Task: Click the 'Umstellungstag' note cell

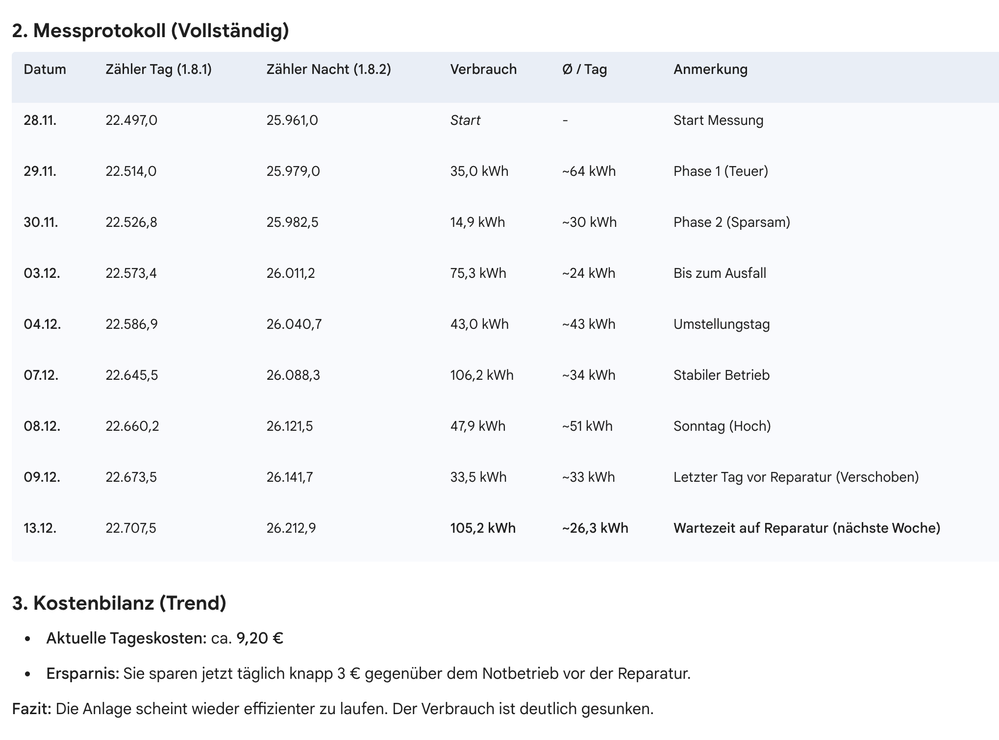Action: tap(721, 324)
